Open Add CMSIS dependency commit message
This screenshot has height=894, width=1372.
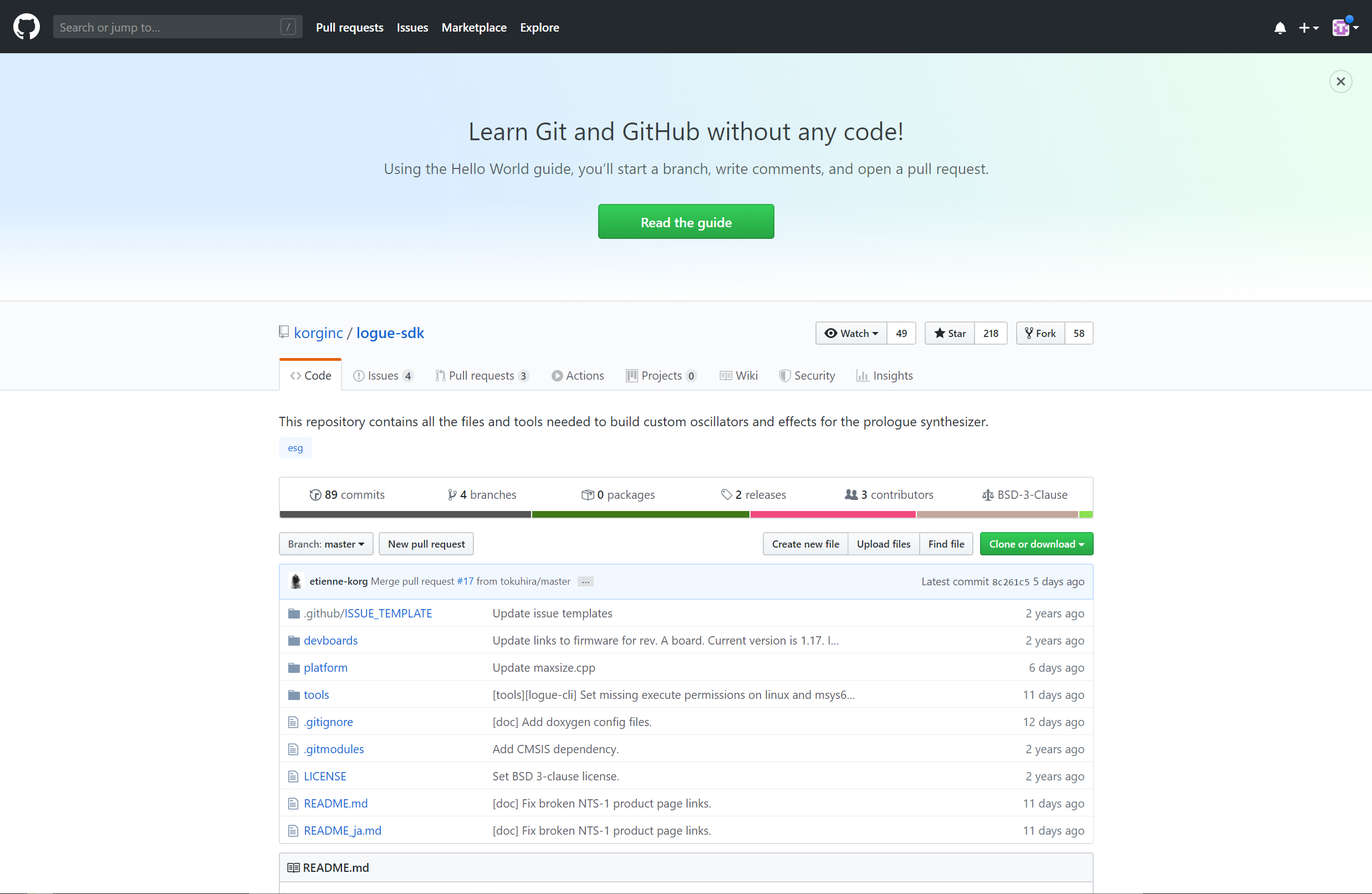tap(555, 749)
